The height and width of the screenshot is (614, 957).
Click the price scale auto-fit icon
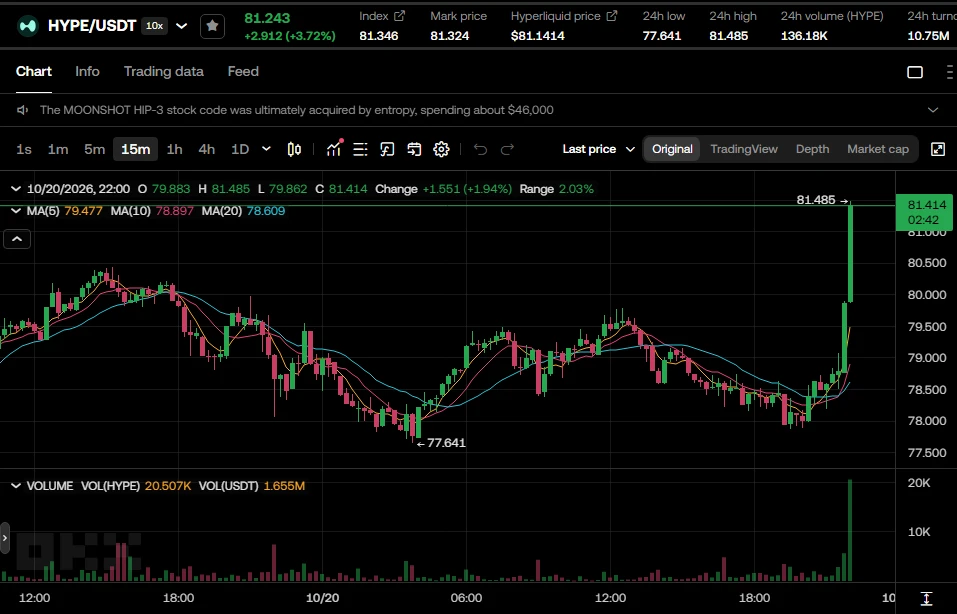(926, 598)
